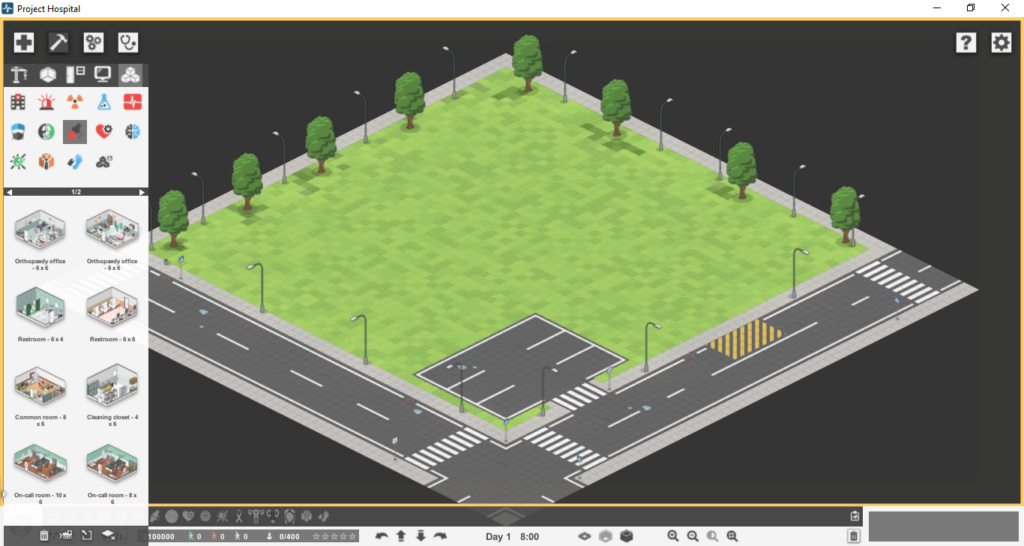Screen dimensions: 1024x546
Task: Select the laboratory flask department icon
Action: (104, 102)
